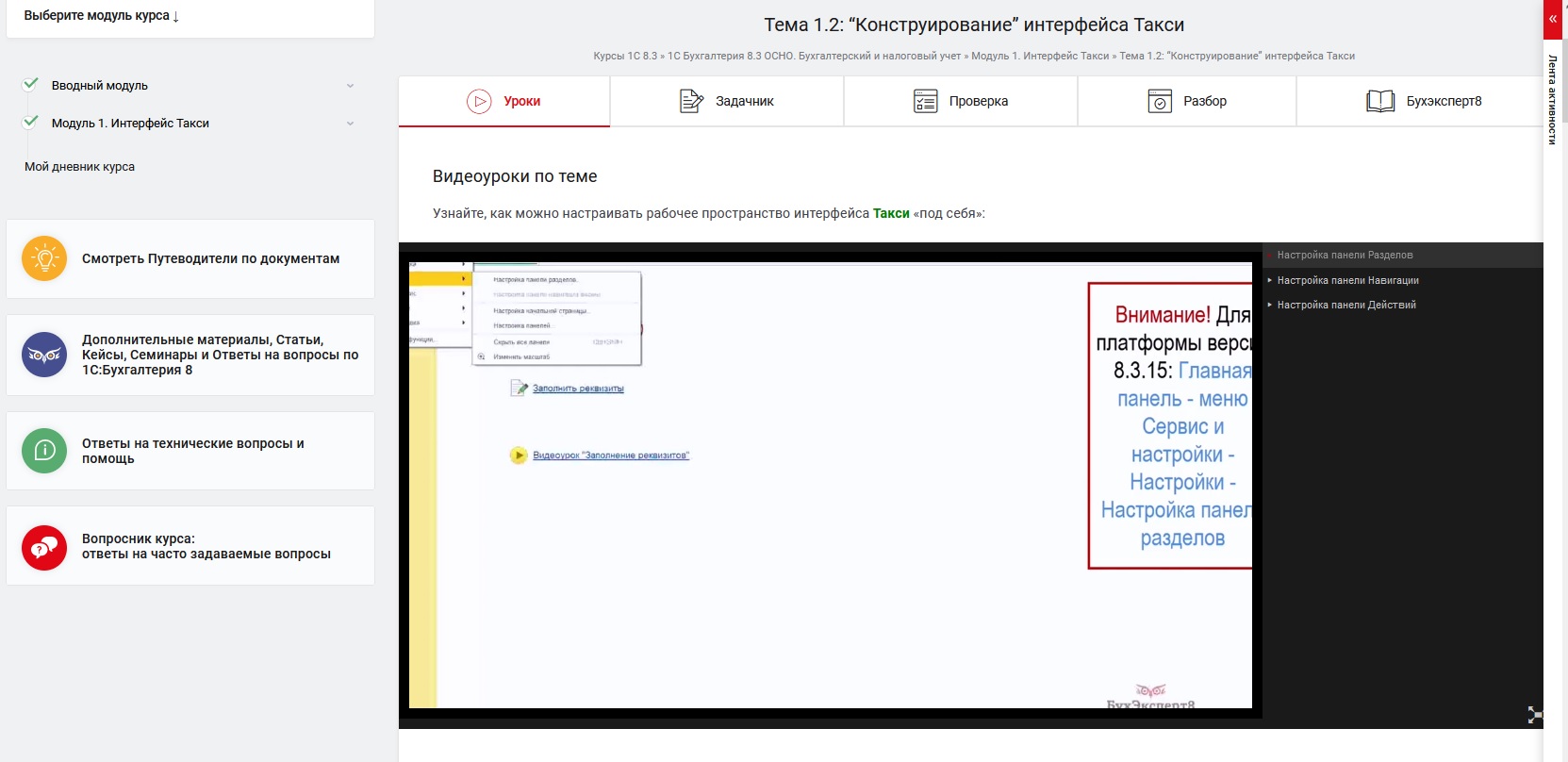Switch to the Задачник tab
Screen dimensions: 1568x762
click(x=727, y=101)
